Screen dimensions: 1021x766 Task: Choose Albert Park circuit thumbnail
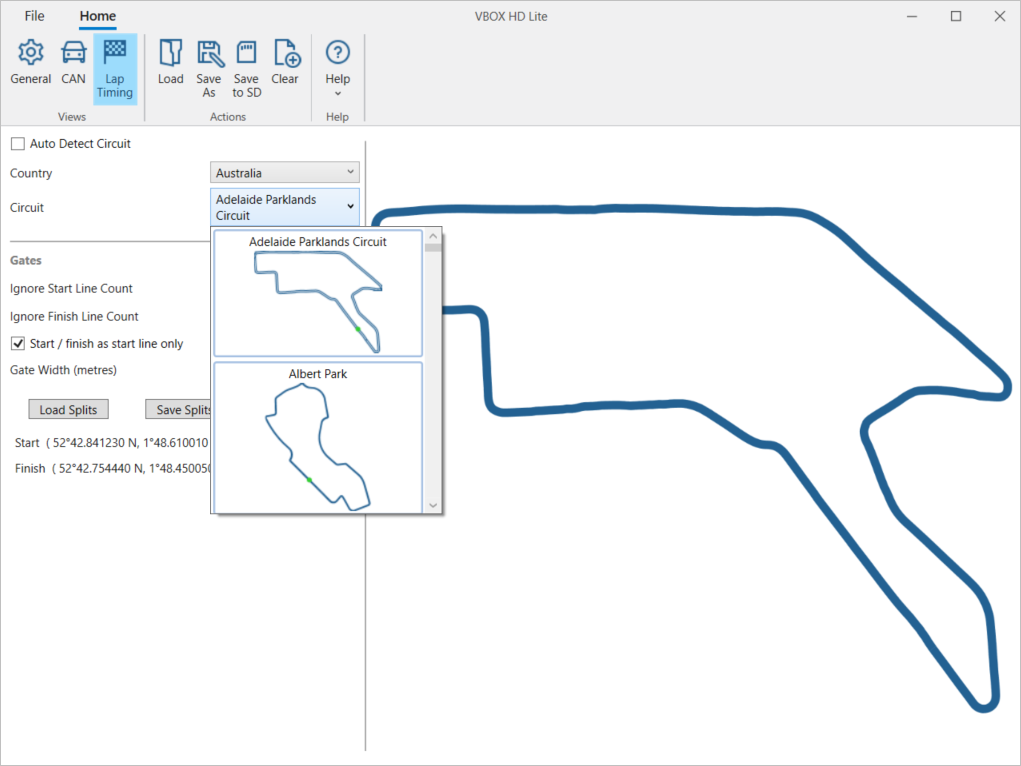pyautogui.click(x=318, y=438)
